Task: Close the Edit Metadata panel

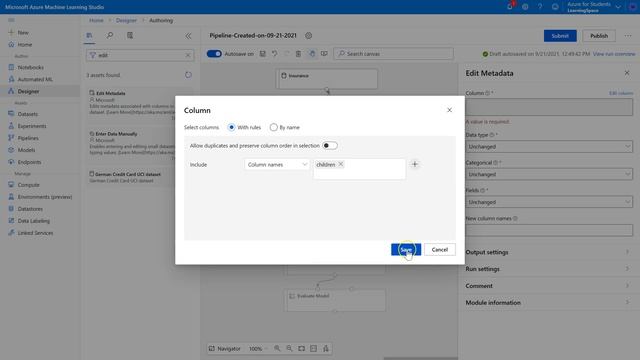Action: [627, 73]
